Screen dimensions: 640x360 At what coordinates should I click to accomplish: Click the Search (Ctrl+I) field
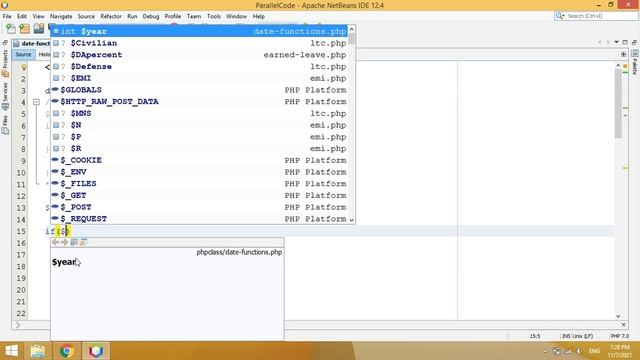coord(596,16)
